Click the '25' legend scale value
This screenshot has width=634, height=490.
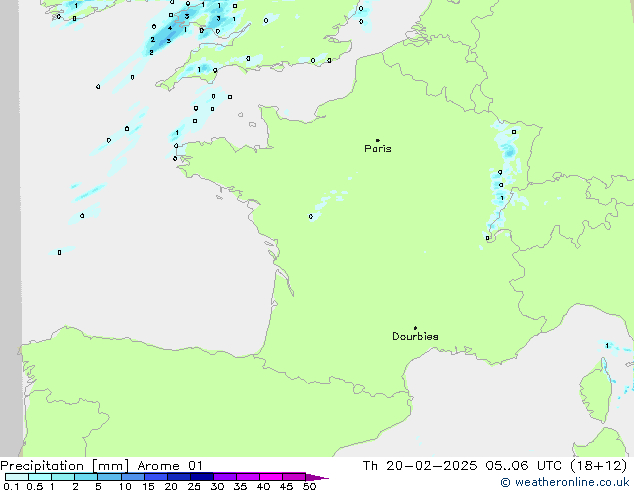194,486
